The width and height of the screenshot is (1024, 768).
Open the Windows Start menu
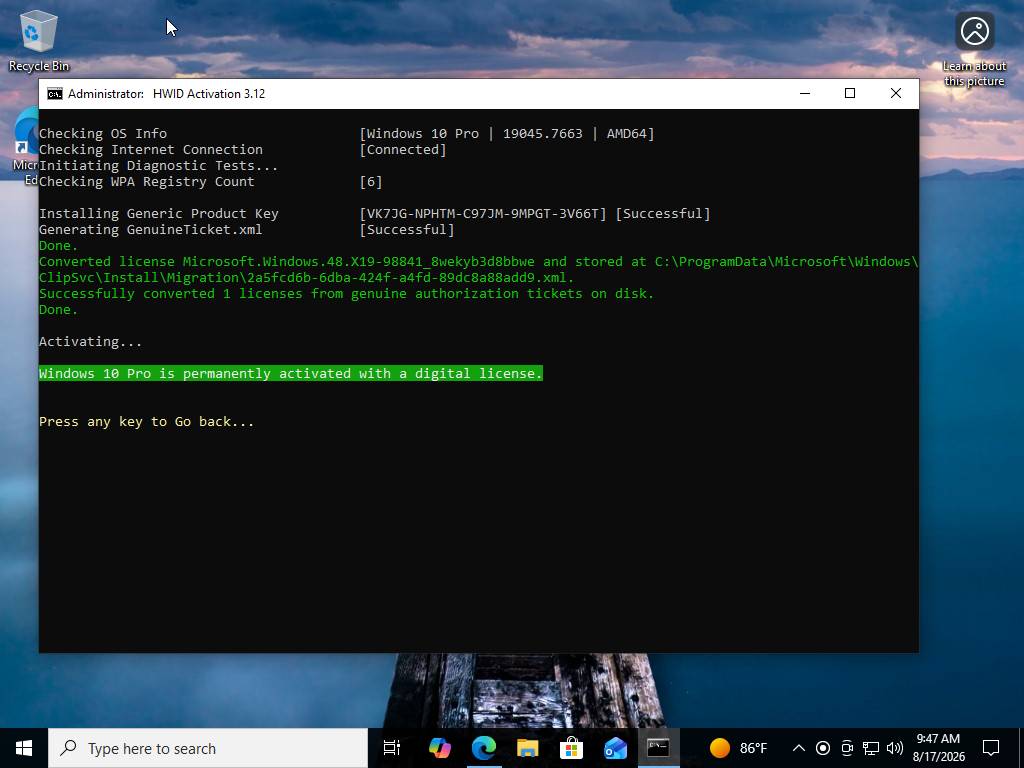(x=24, y=748)
